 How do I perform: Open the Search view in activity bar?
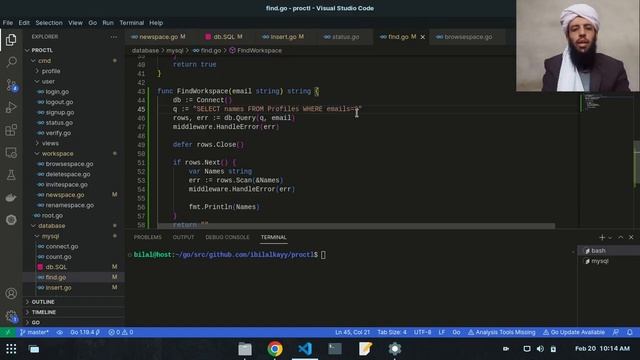[x=11, y=62]
